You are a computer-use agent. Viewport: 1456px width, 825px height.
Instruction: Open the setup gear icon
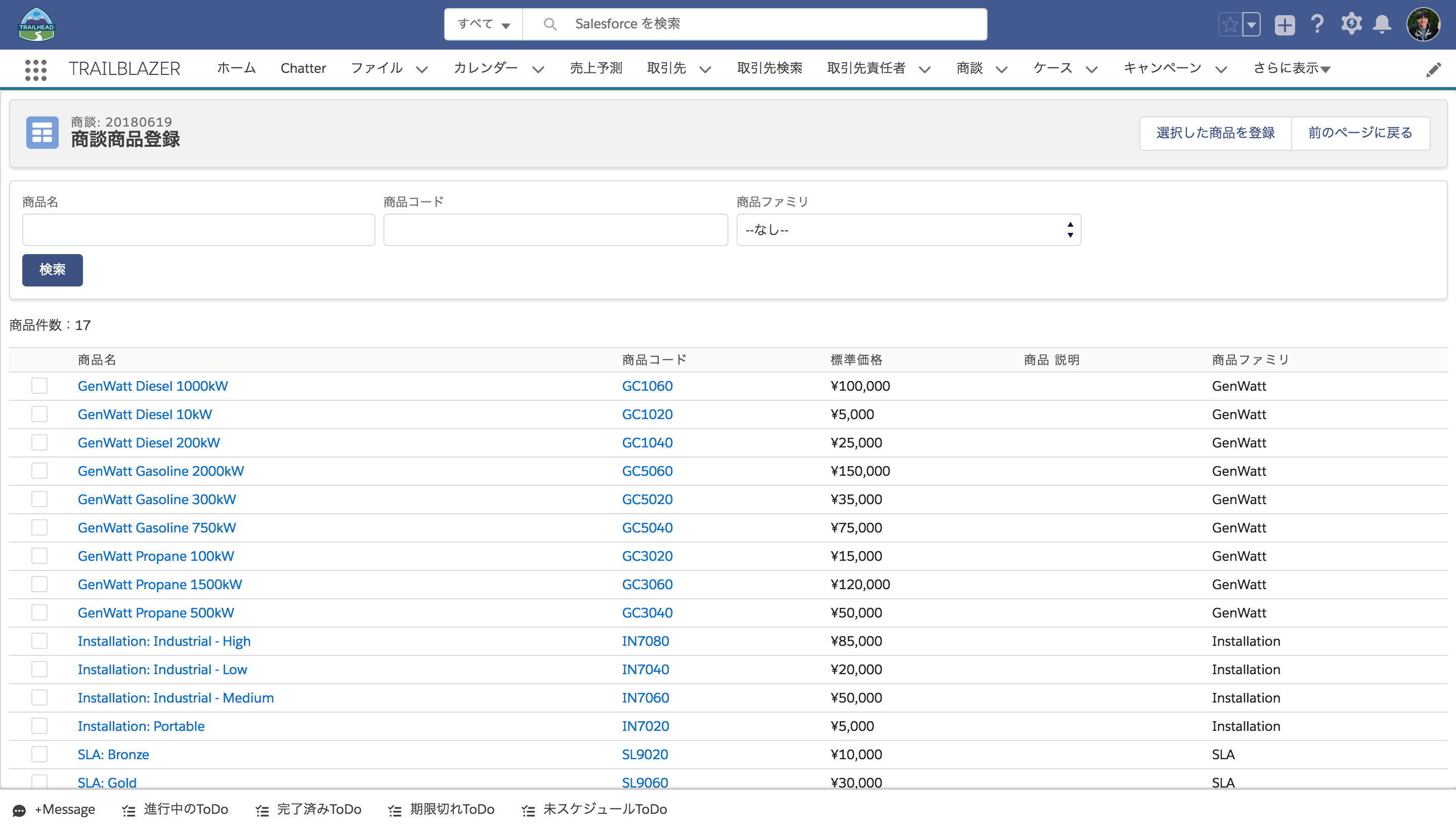coord(1351,24)
